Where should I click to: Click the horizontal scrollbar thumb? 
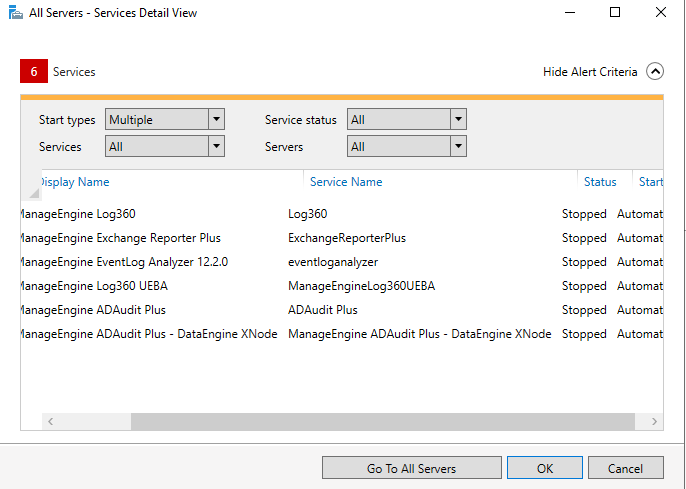383,421
